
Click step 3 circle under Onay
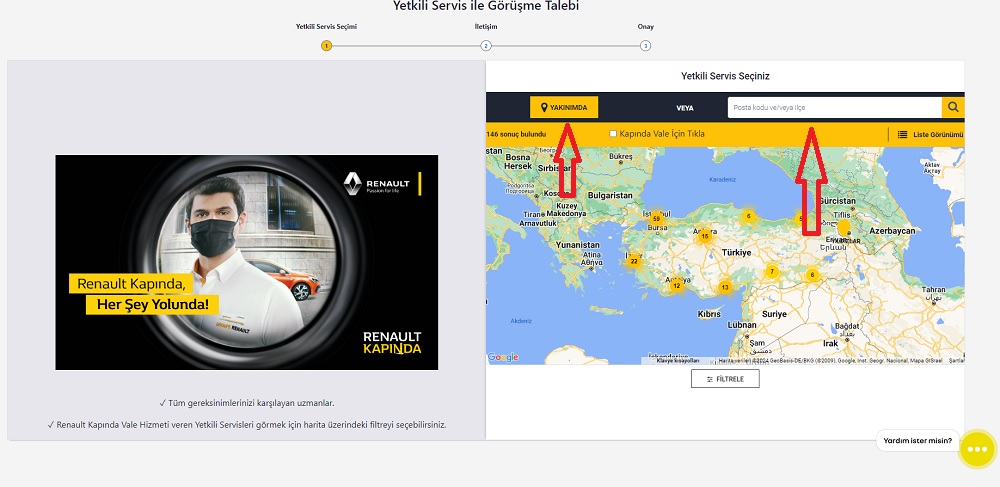(645, 46)
